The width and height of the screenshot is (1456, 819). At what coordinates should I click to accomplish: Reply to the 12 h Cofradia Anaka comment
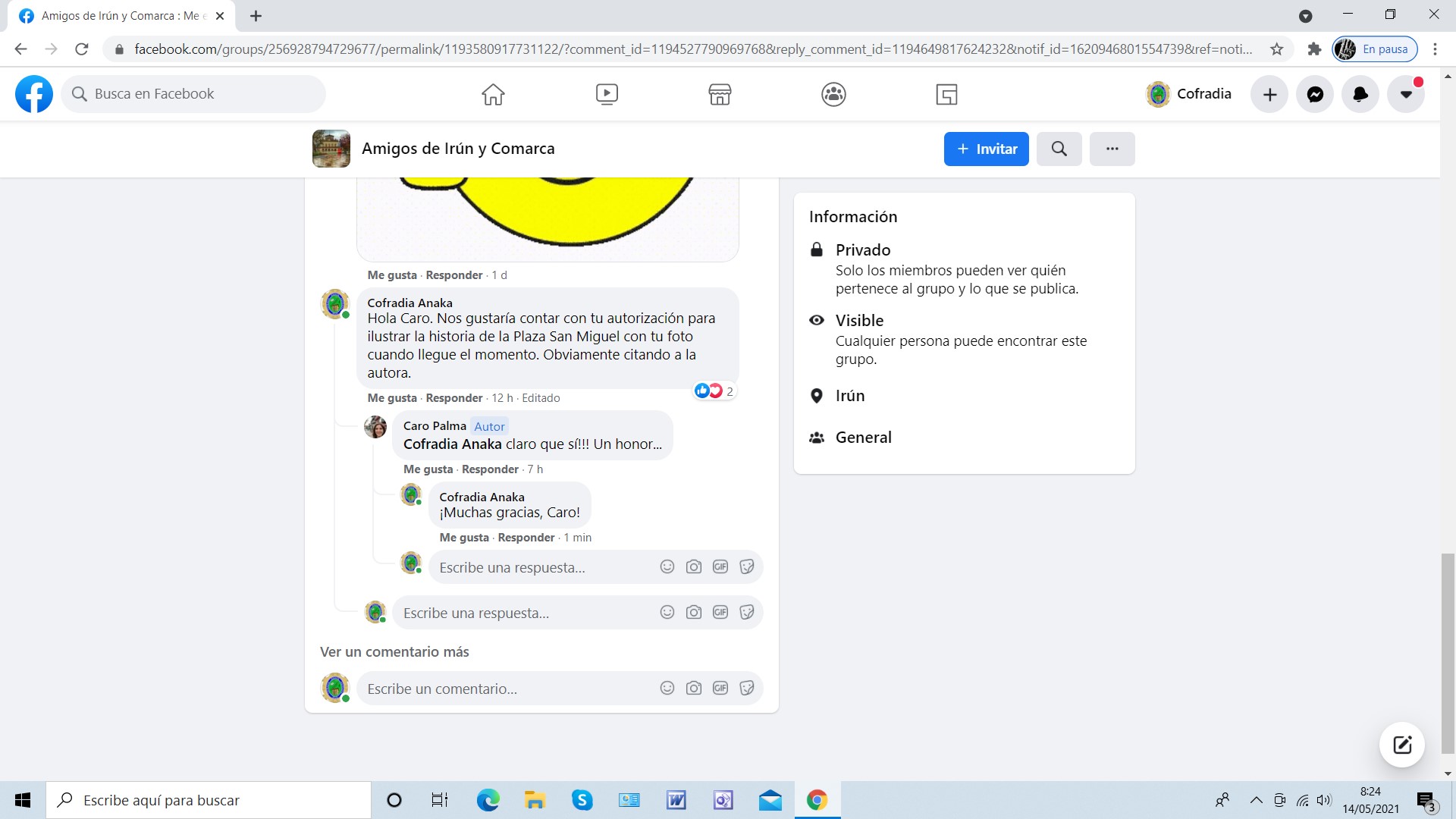(x=454, y=398)
